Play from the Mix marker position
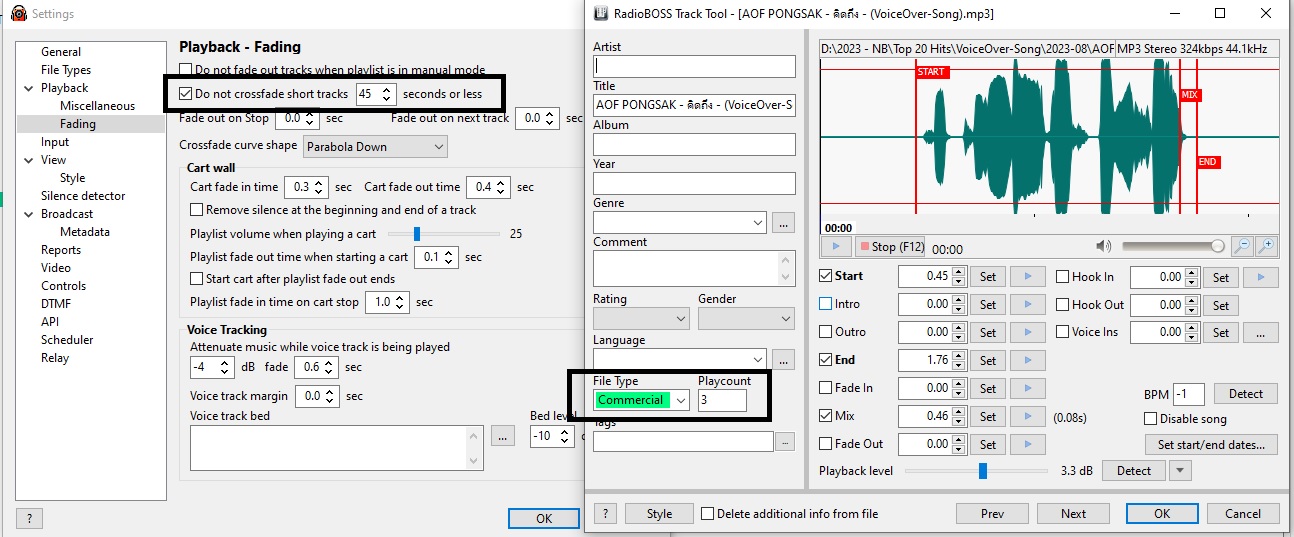This screenshot has width=1294, height=537. click(1027, 416)
